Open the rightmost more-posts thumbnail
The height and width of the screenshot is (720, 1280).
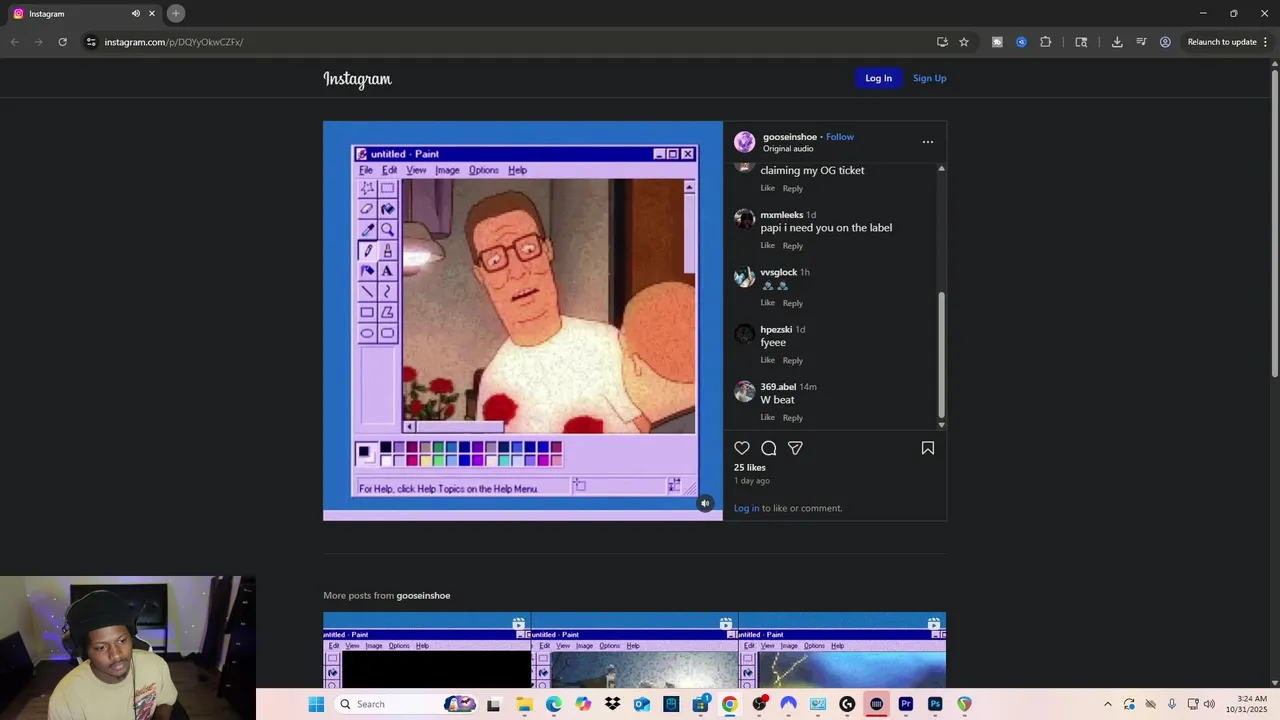[x=843, y=651]
